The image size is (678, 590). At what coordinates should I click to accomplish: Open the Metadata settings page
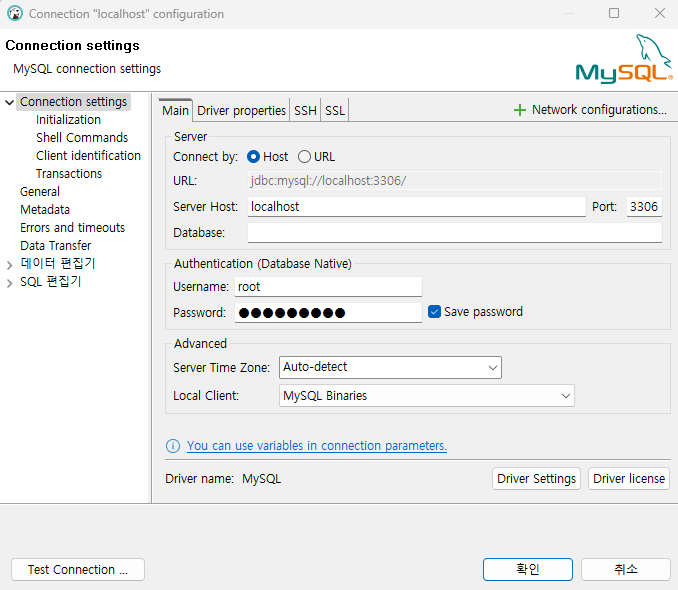(45, 210)
